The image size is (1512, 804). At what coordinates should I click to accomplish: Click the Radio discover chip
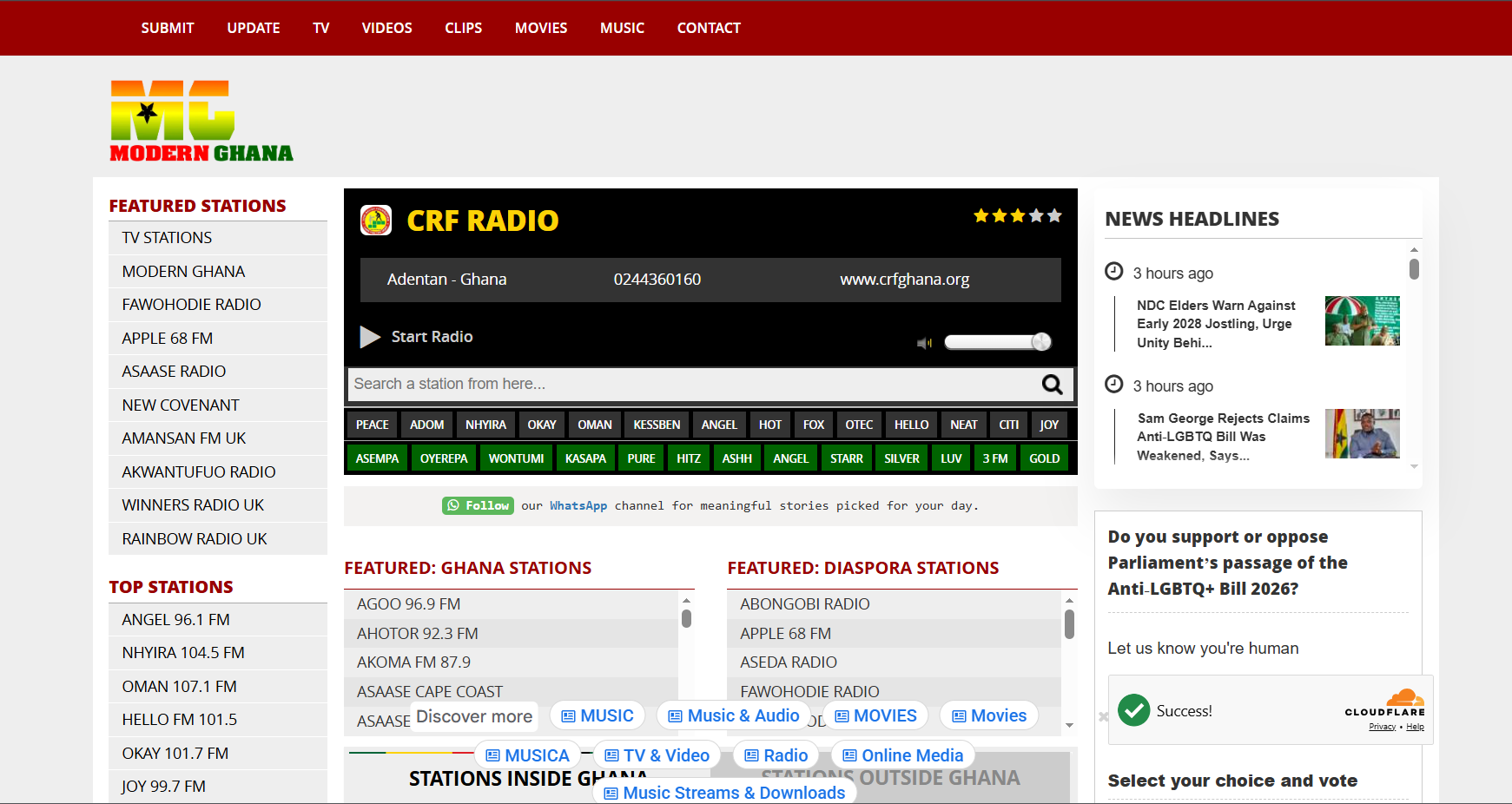click(x=776, y=755)
